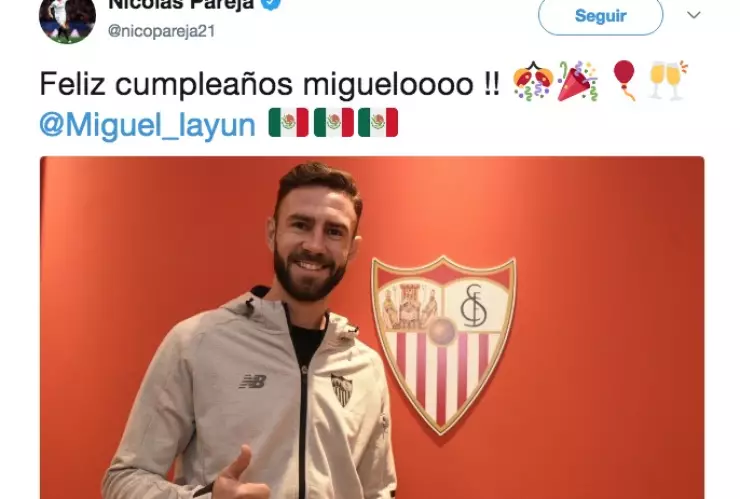Click the red balloon emoji

625,80
